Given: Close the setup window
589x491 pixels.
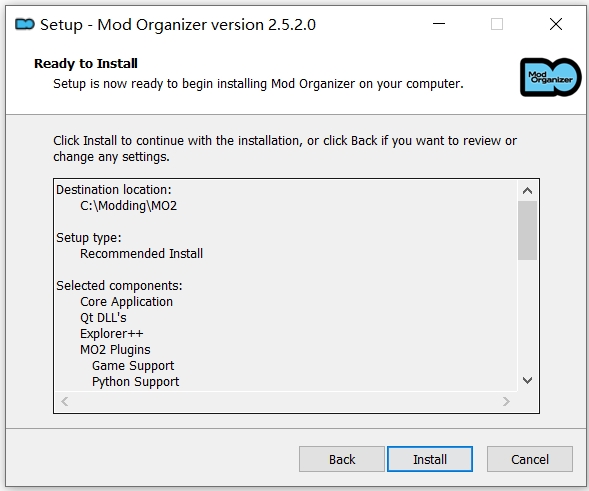Looking at the screenshot, I should coord(556,24).
